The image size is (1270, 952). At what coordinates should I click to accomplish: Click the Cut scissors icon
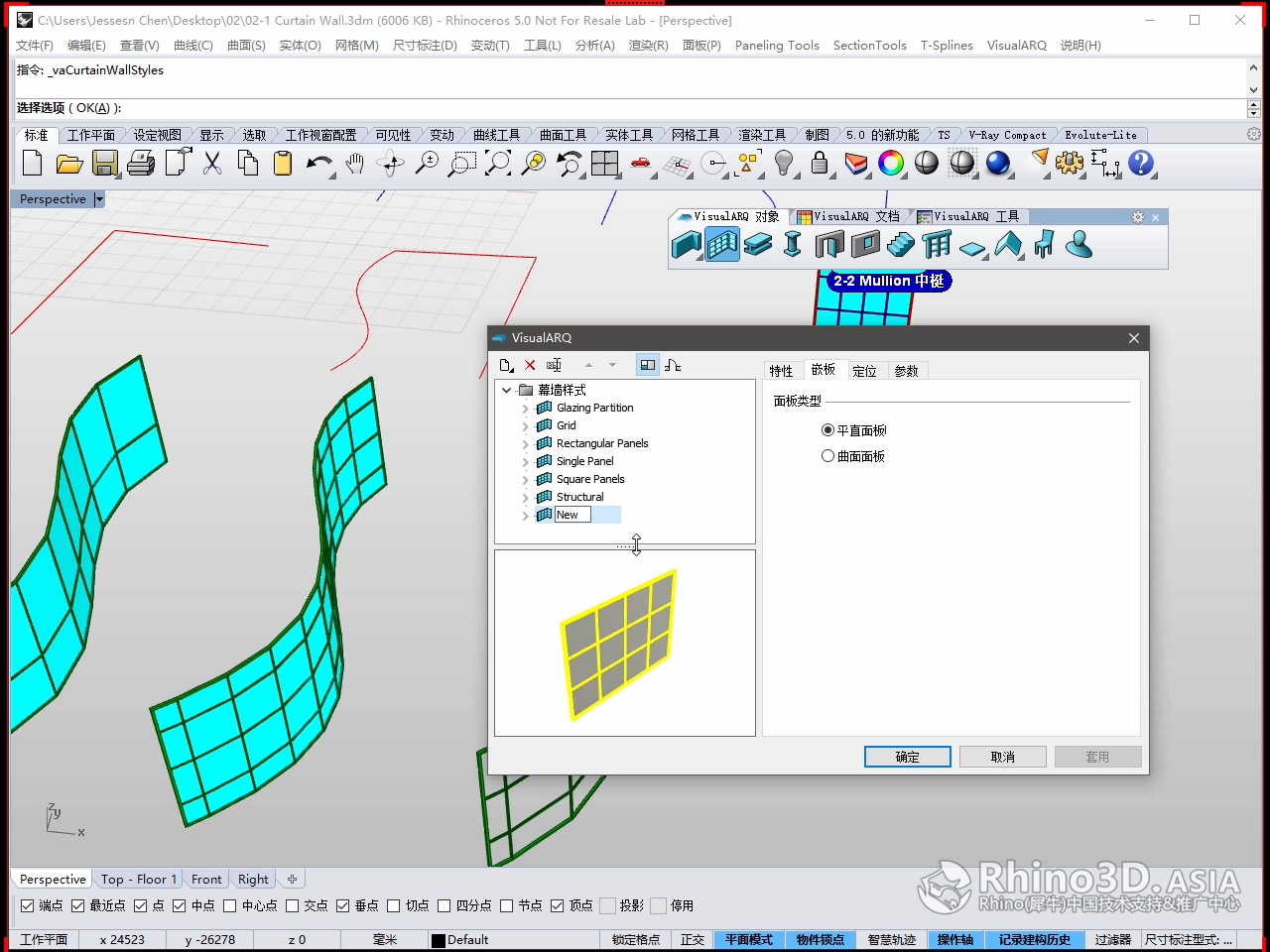212,164
